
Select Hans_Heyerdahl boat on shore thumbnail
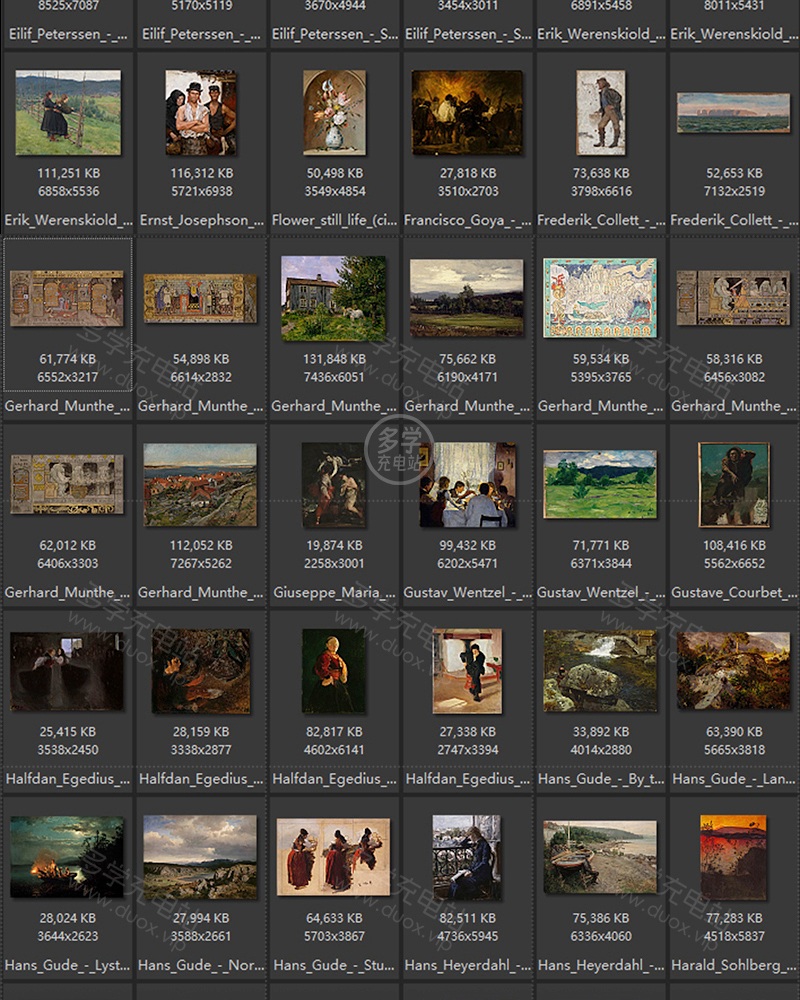click(x=600, y=857)
